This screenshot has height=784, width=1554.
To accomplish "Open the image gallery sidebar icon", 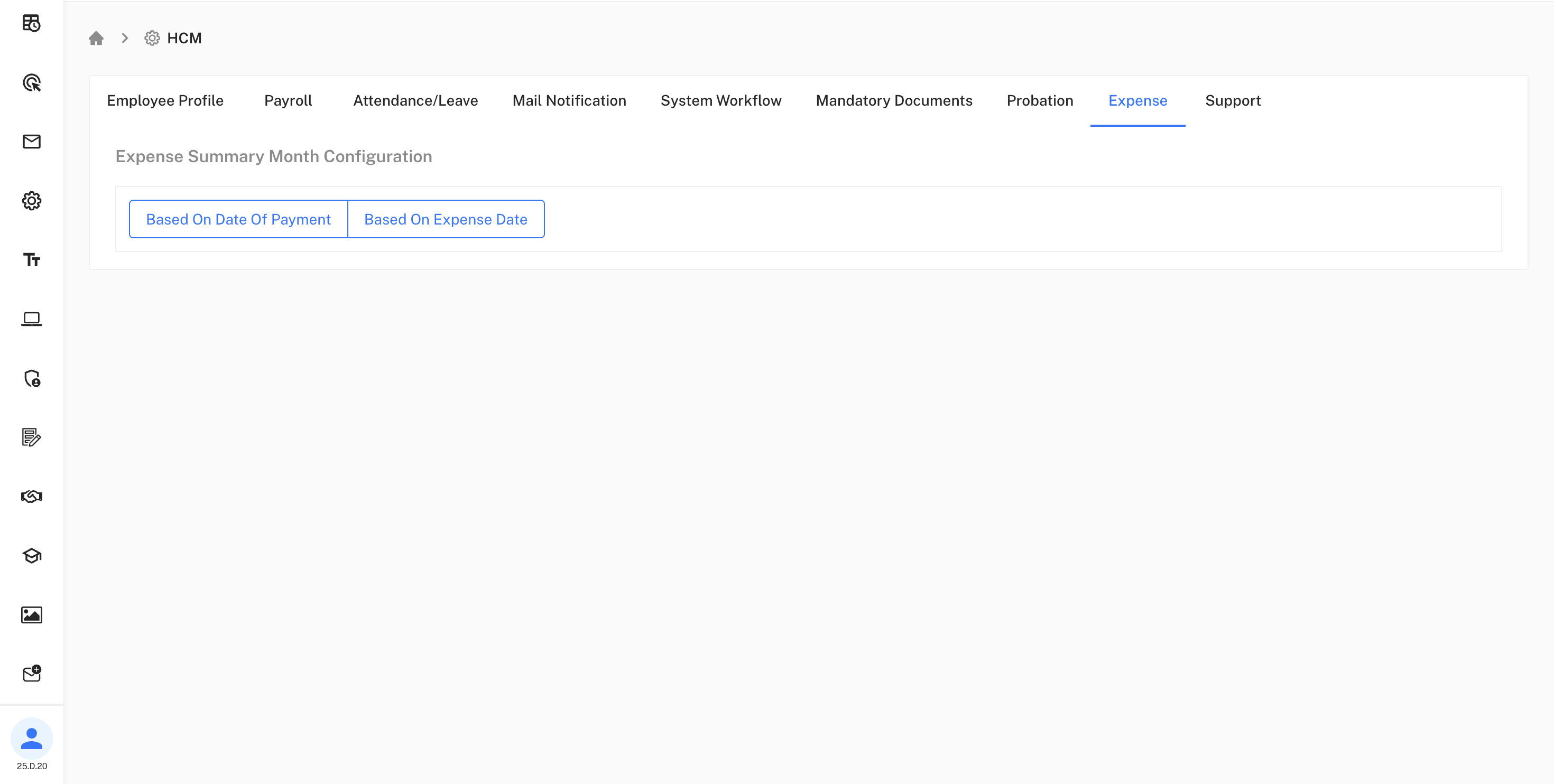I will pos(31,614).
